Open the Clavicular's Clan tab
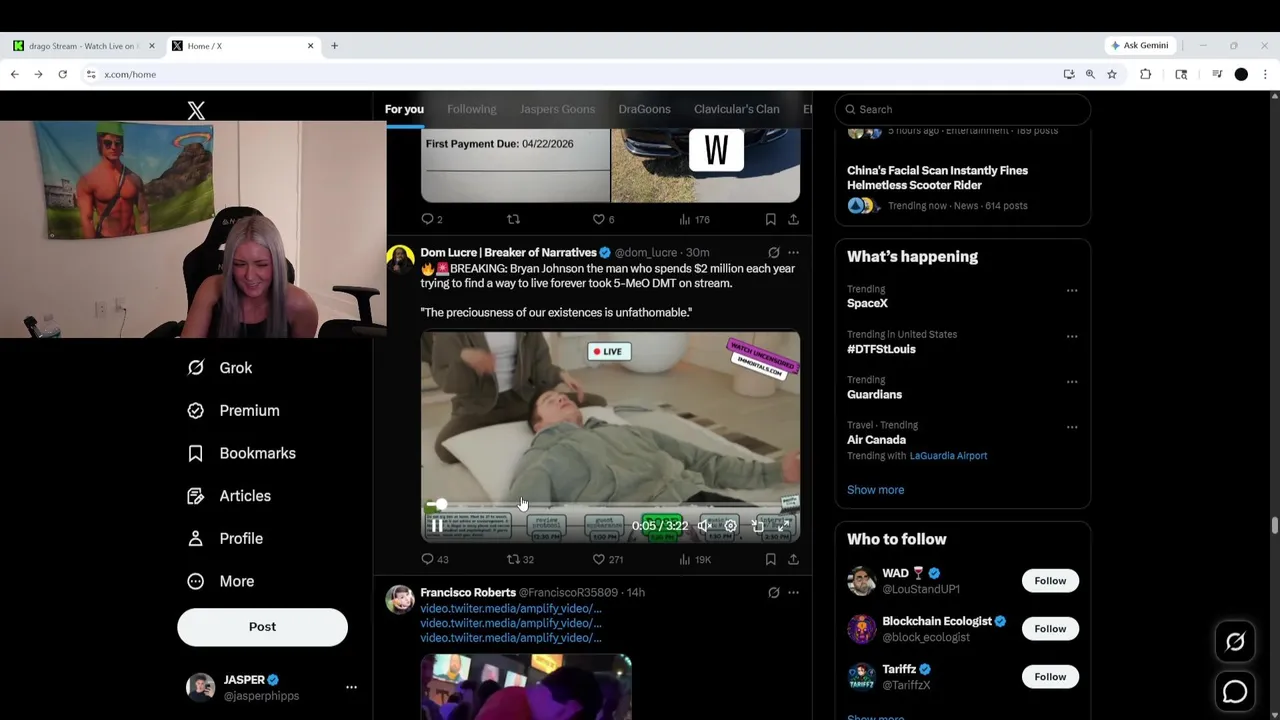The width and height of the screenshot is (1280, 720). (x=736, y=109)
